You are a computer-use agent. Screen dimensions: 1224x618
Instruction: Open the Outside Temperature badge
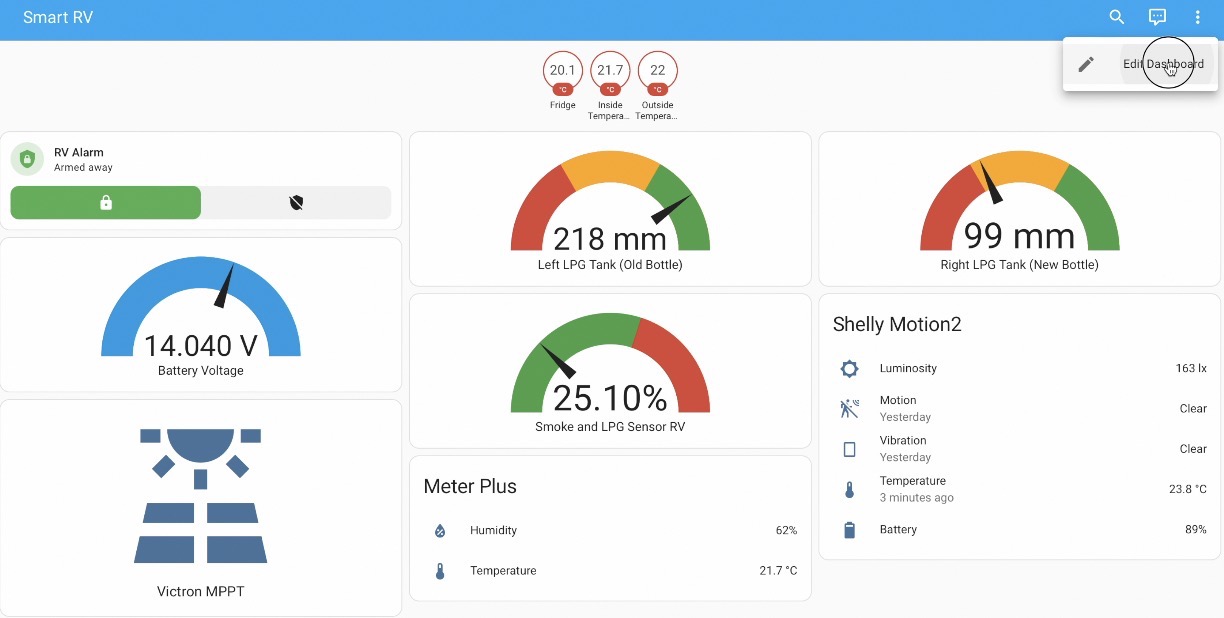tap(657, 86)
